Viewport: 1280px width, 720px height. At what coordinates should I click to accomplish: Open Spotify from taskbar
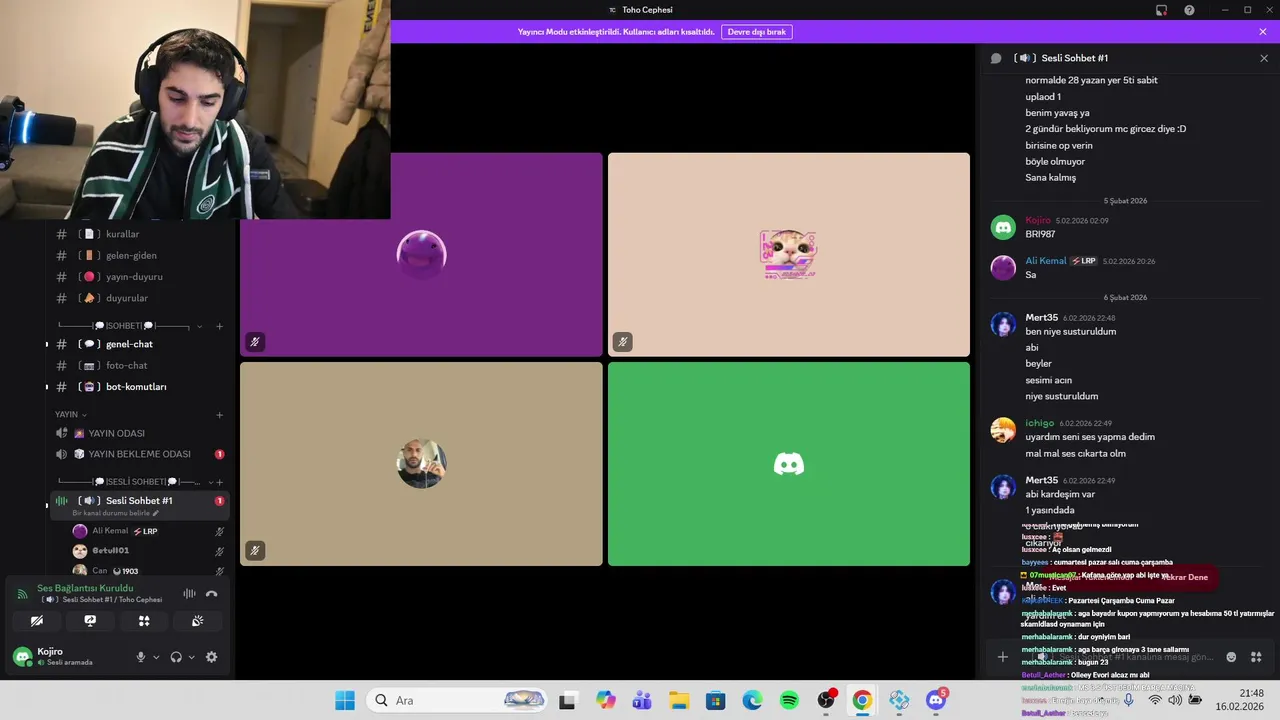(x=789, y=700)
